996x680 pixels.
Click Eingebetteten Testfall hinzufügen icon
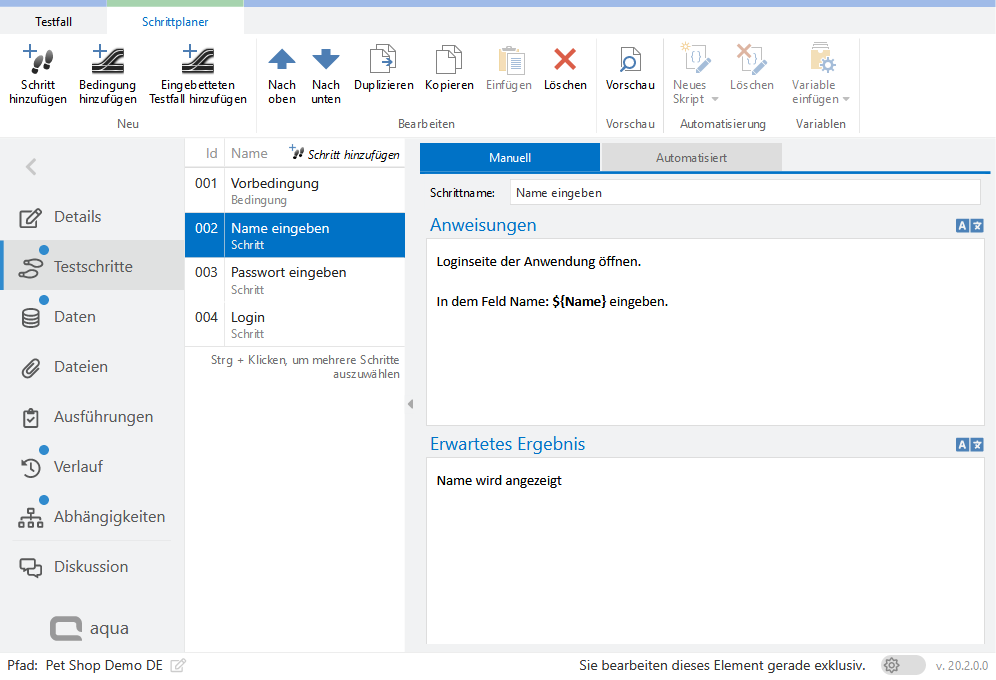197,60
